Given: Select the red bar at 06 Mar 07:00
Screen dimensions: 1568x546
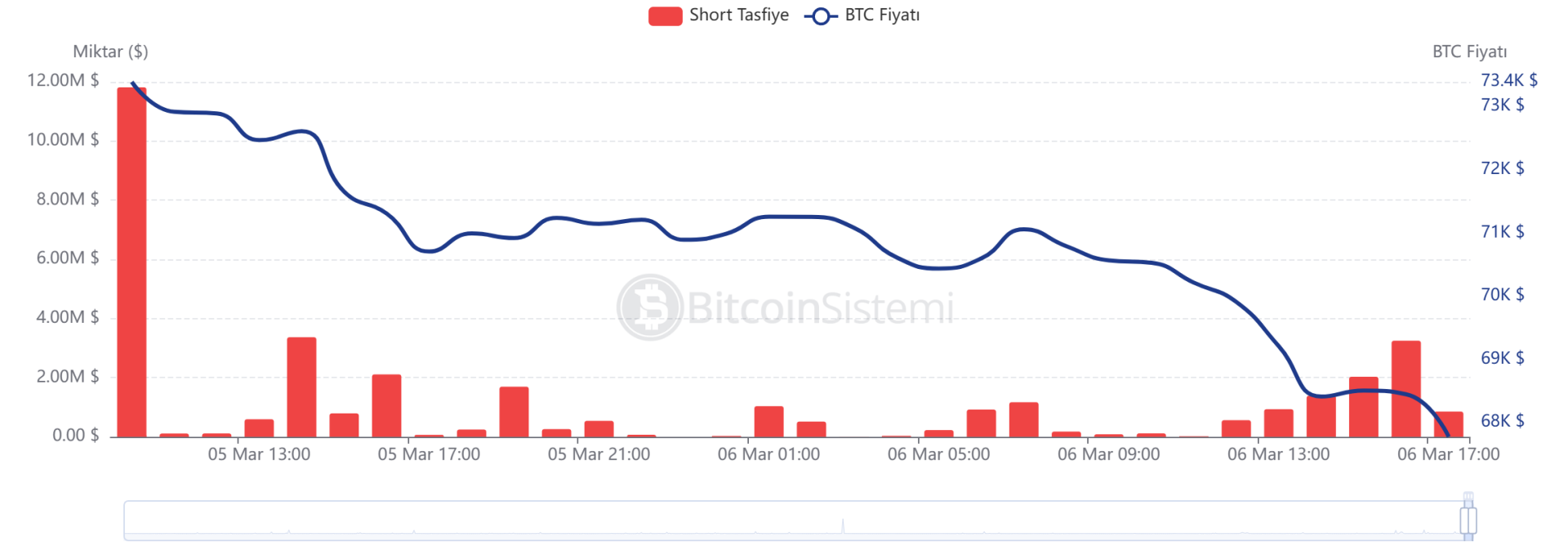Looking at the screenshot, I should (x=1023, y=420).
